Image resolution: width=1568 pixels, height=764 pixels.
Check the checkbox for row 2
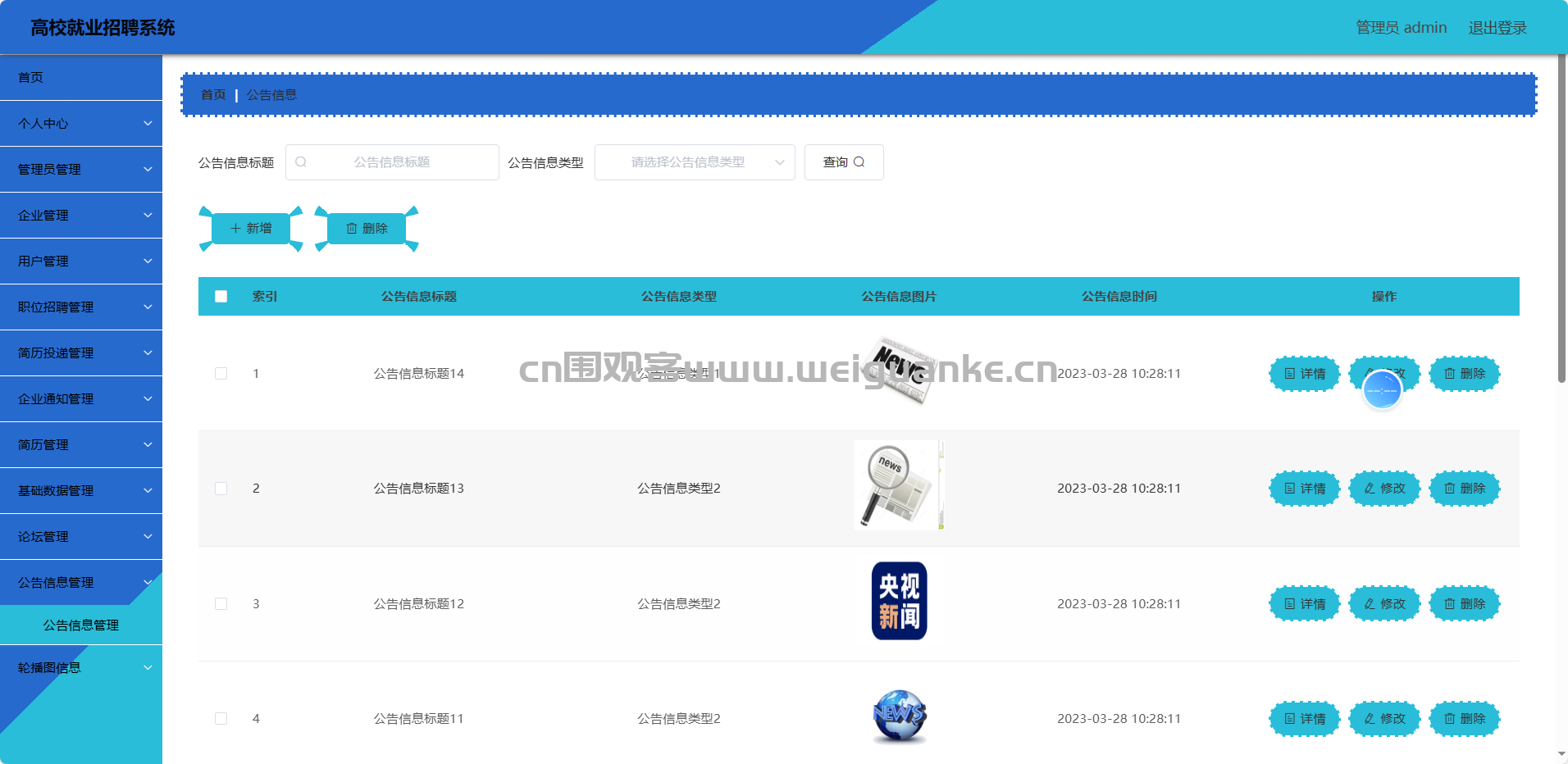(x=221, y=489)
